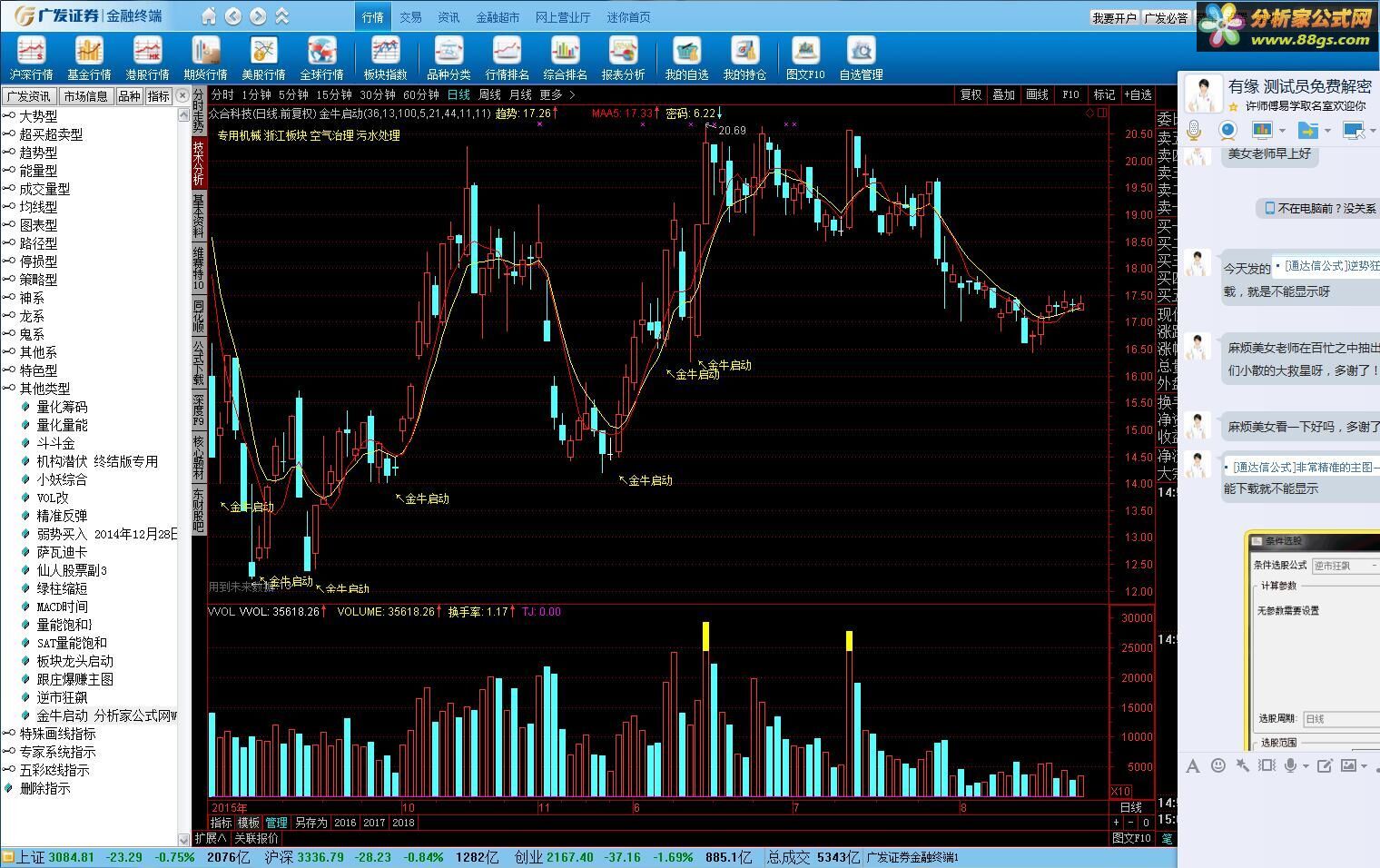The image size is (1380, 868).
Task: Open 报表分析 report analysis icon
Action: tap(623, 59)
